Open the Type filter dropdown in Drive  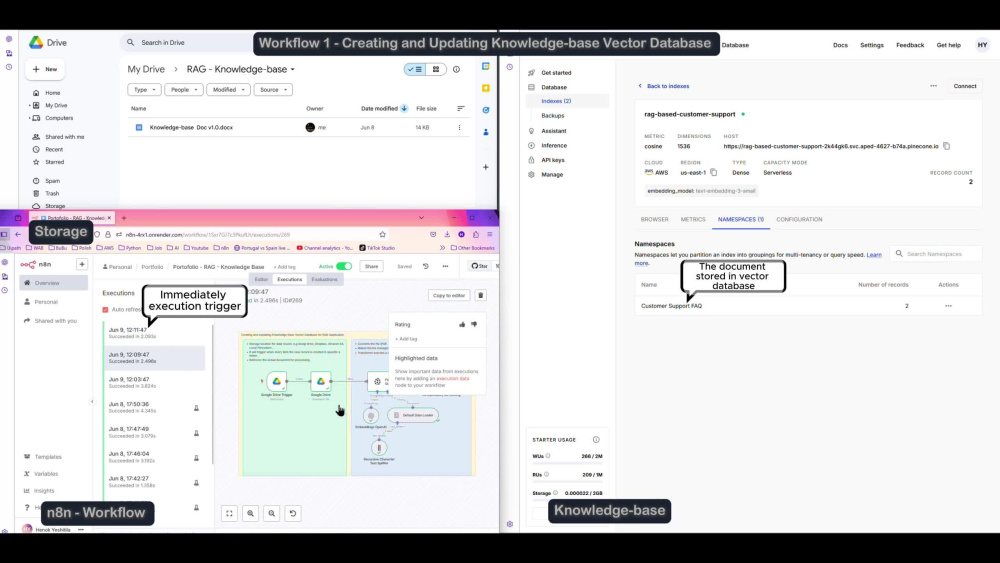(x=144, y=90)
